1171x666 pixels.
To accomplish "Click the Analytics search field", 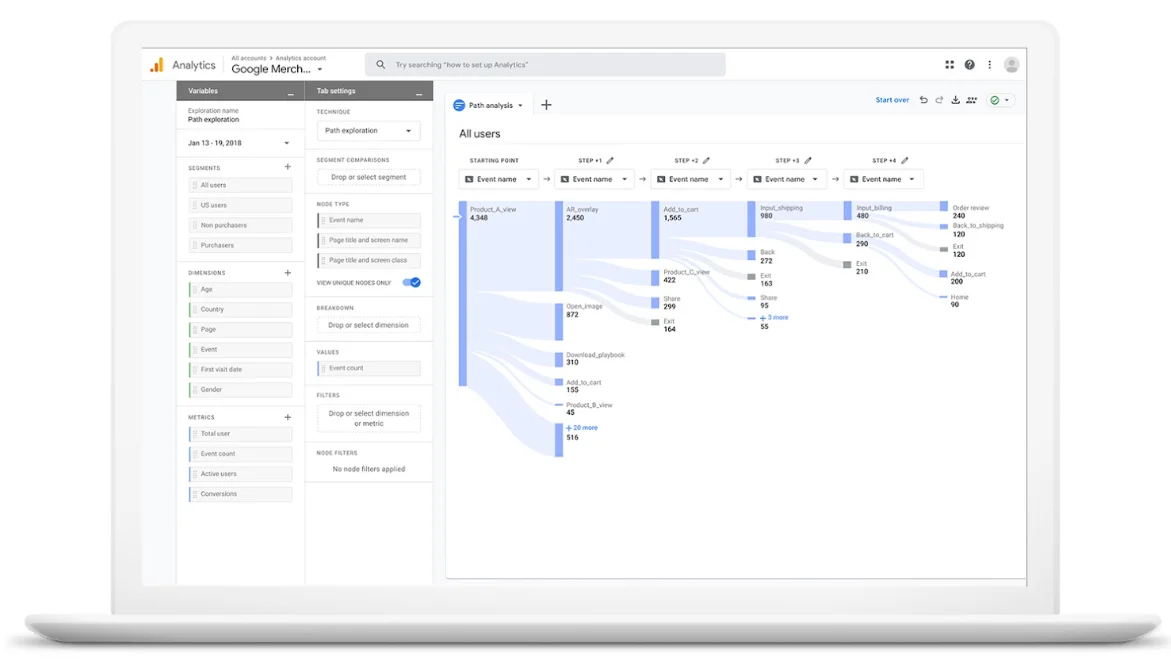I will (x=545, y=65).
